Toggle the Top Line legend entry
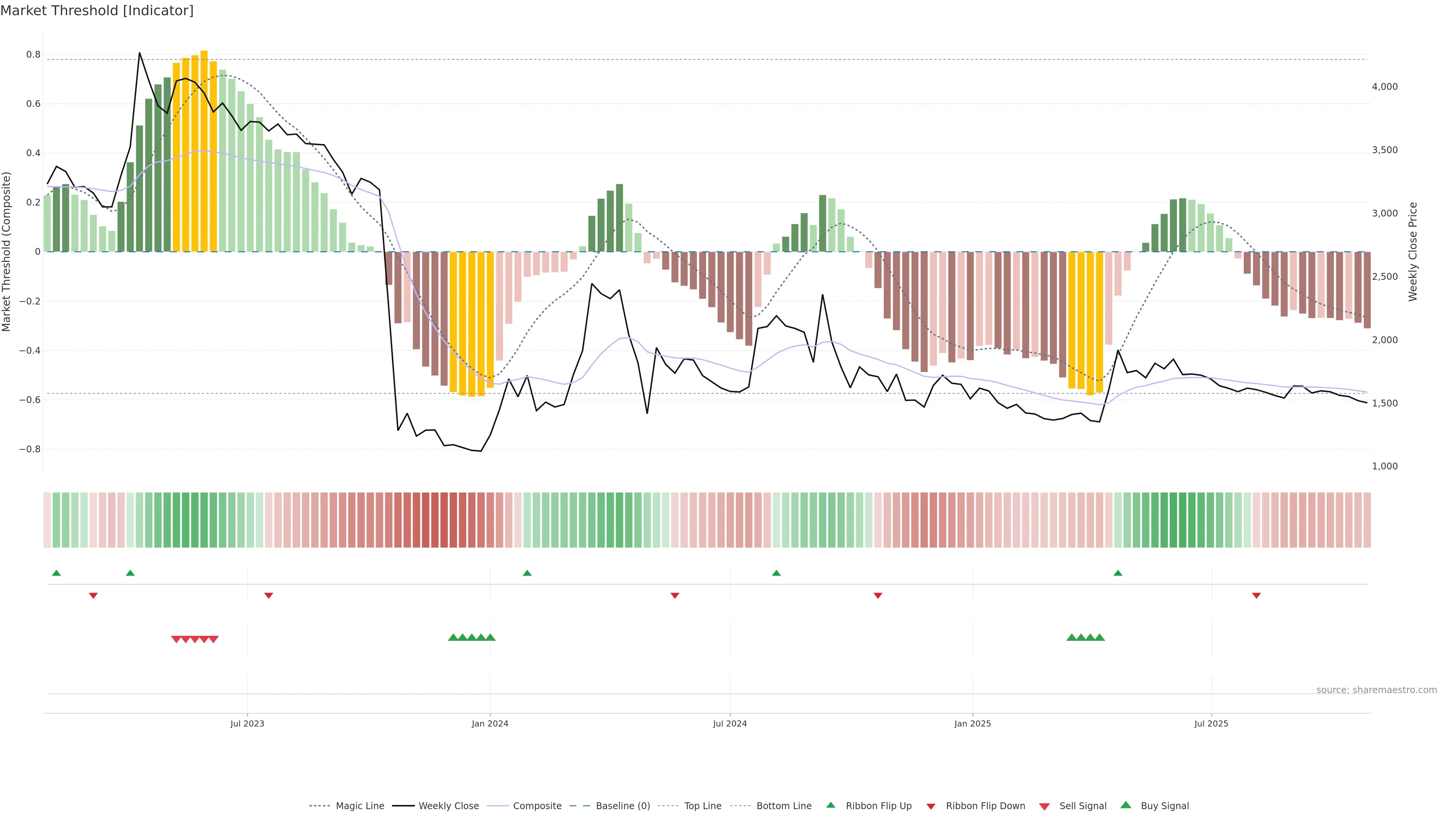This screenshot has width=1456, height=819. [x=703, y=806]
